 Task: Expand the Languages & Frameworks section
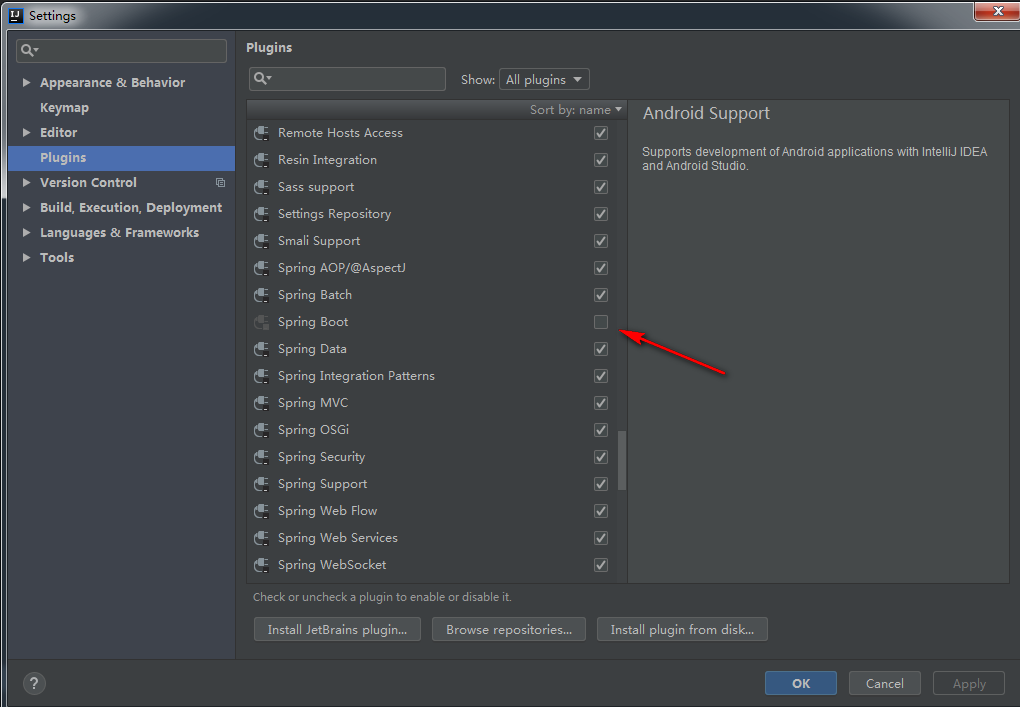coord(27,232)
